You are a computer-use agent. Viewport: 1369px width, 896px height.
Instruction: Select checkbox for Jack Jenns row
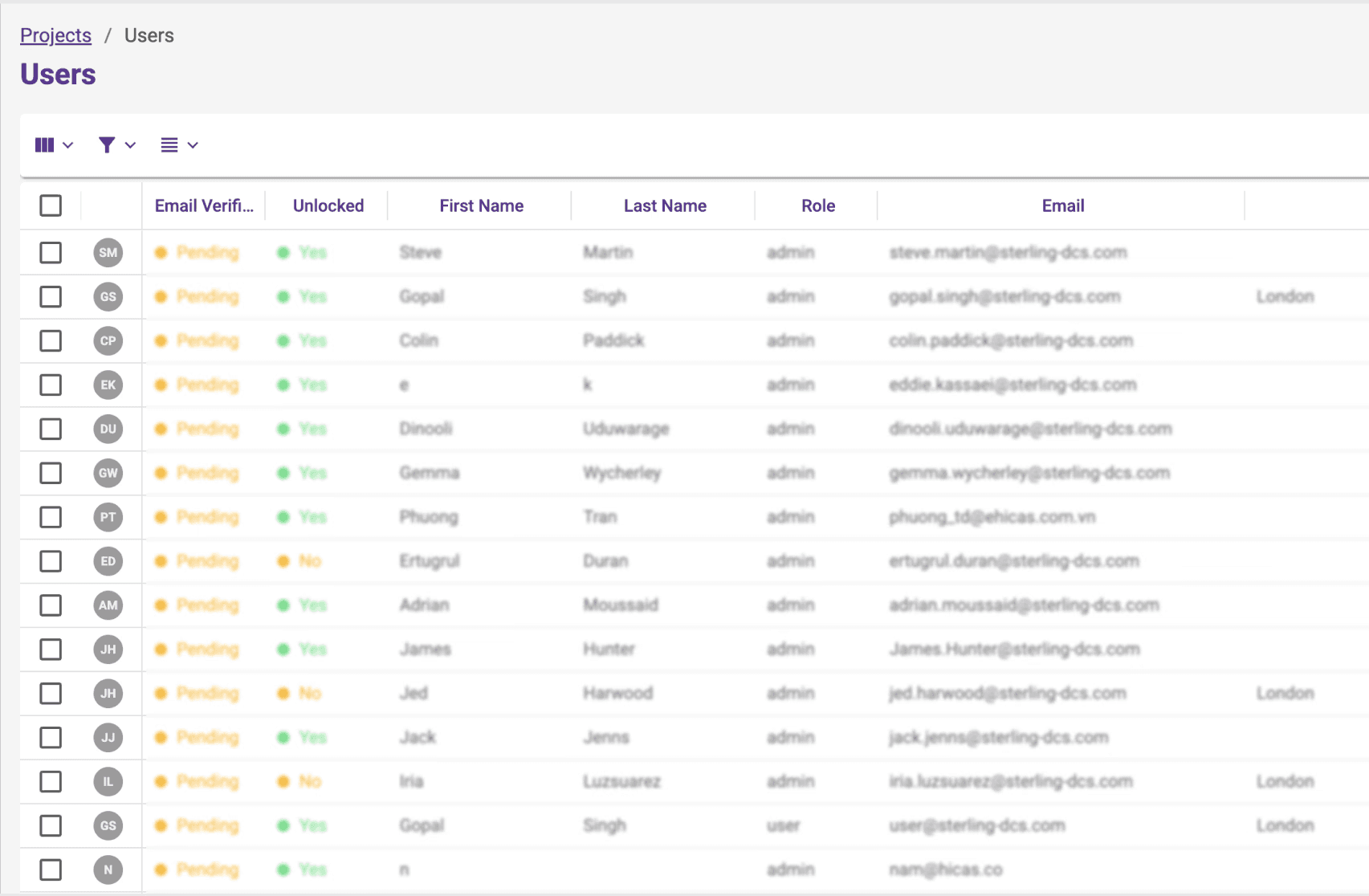click(x=51, y=738)
